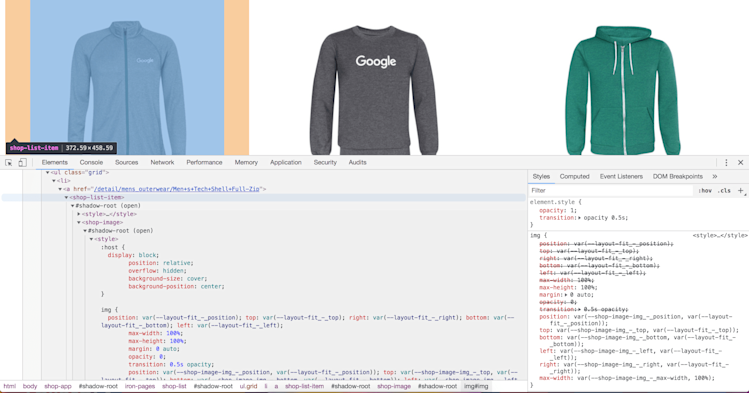
Task: Expand the collapsed style element node
Action: (79, 214)
